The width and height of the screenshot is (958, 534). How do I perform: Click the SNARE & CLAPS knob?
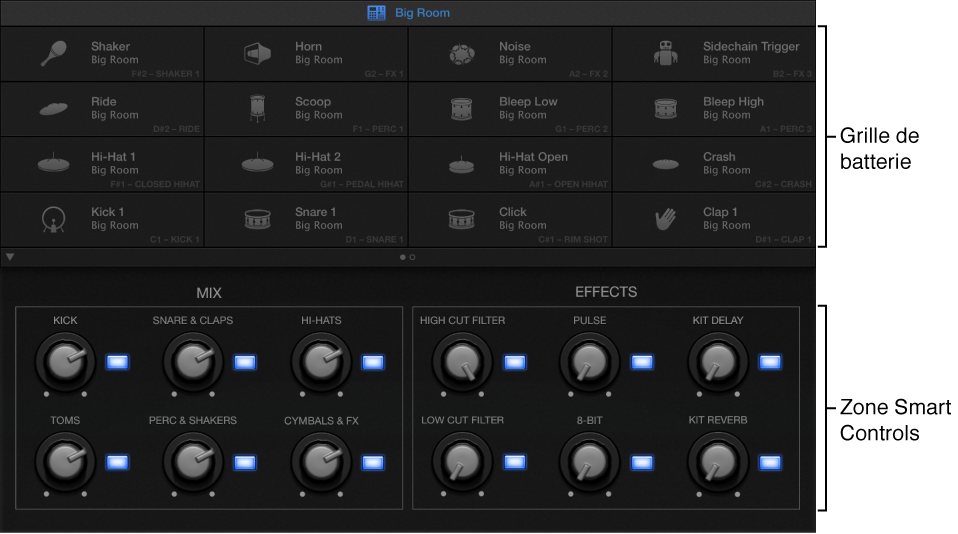pos(193,362)
